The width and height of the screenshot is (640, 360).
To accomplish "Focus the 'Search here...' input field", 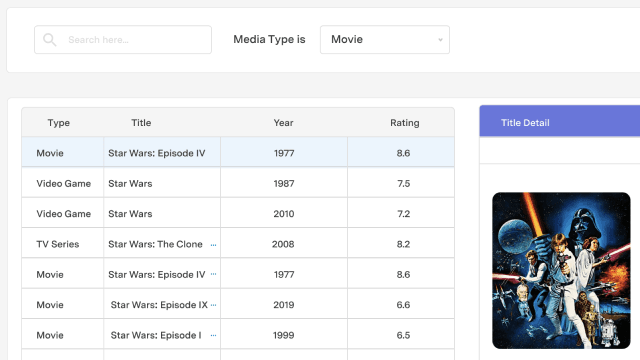I will [123, 40].
